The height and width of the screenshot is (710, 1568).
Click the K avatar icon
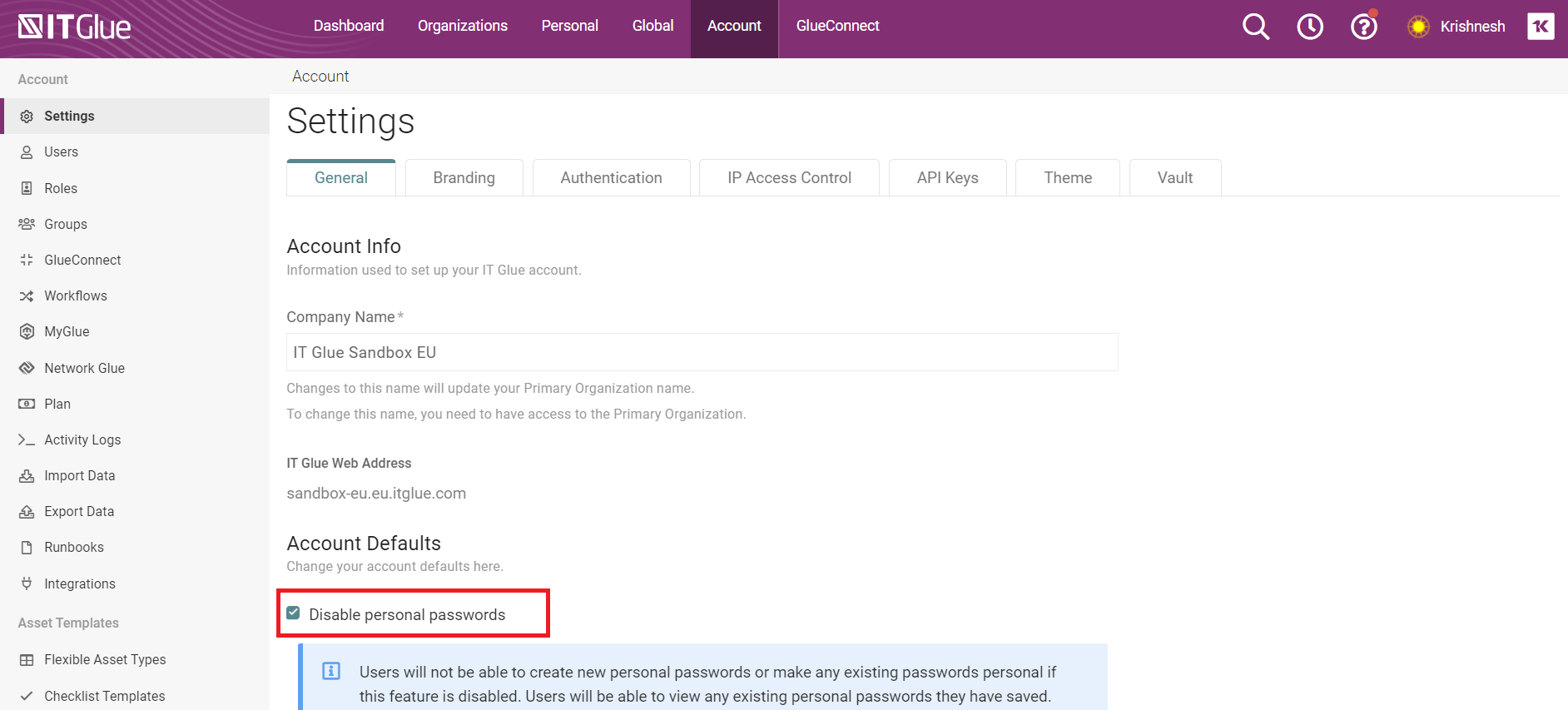(1541, 26)
